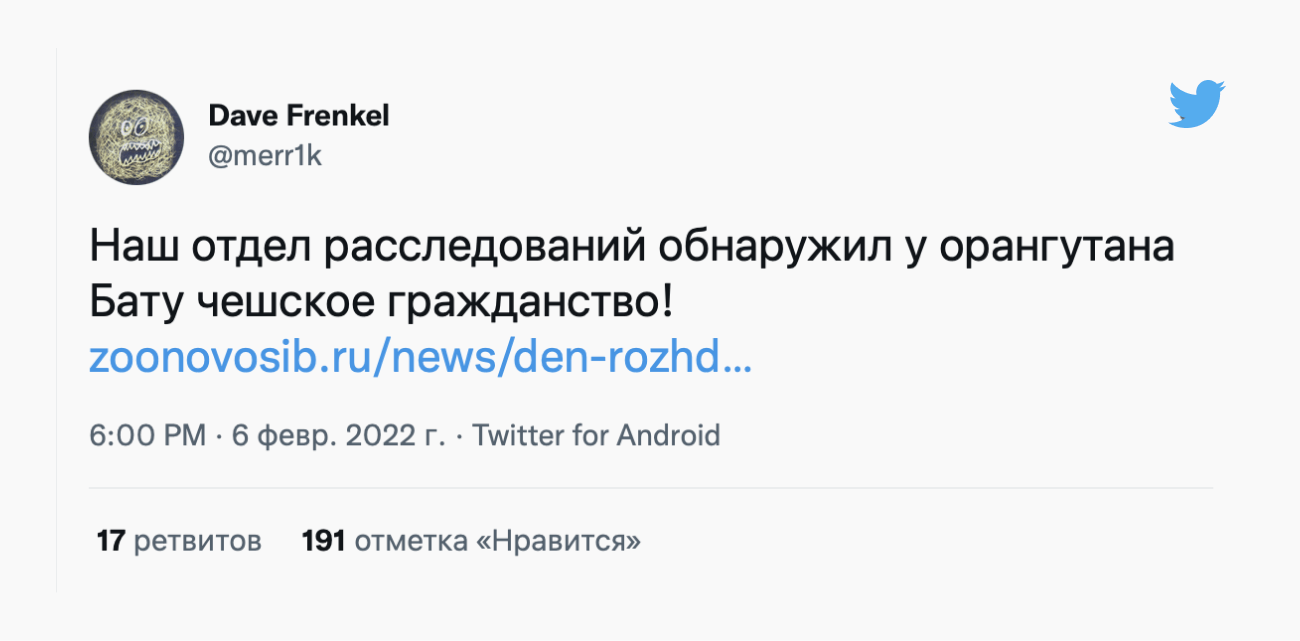Click the likes count number 191

pyautogui.click(x=323, y=542)
